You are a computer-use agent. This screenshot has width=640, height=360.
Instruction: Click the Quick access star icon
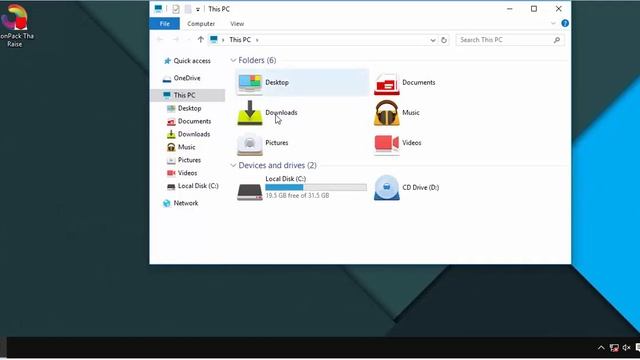click(x=167, y=61)
